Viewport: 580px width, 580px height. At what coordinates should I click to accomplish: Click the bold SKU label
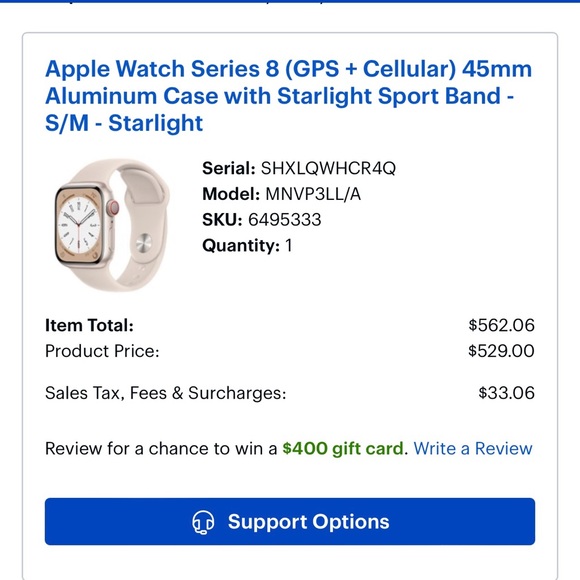click(222, 220)
